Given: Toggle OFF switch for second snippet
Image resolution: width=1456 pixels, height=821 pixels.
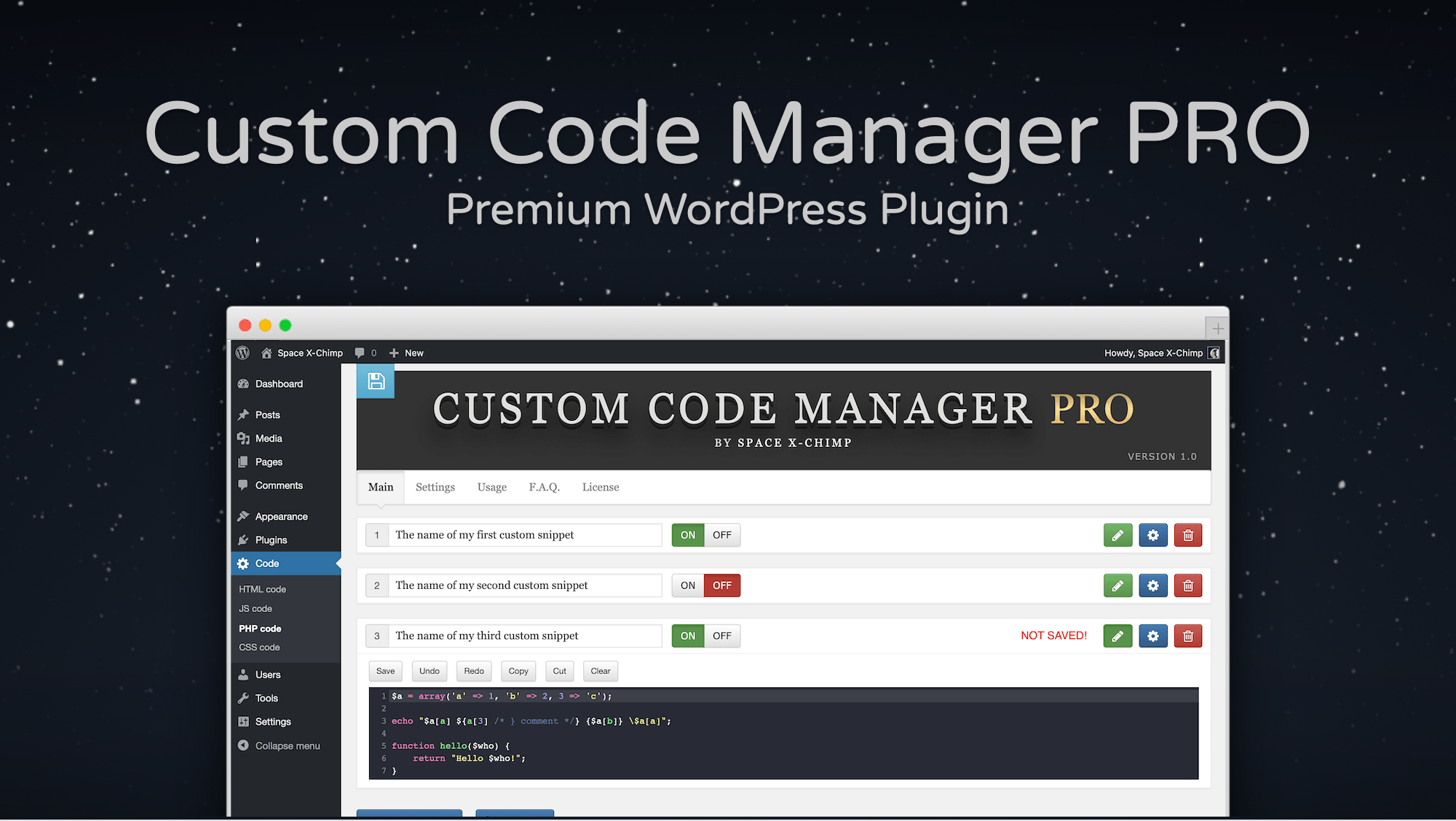Looking at the screenshot, I should point(722,585).
